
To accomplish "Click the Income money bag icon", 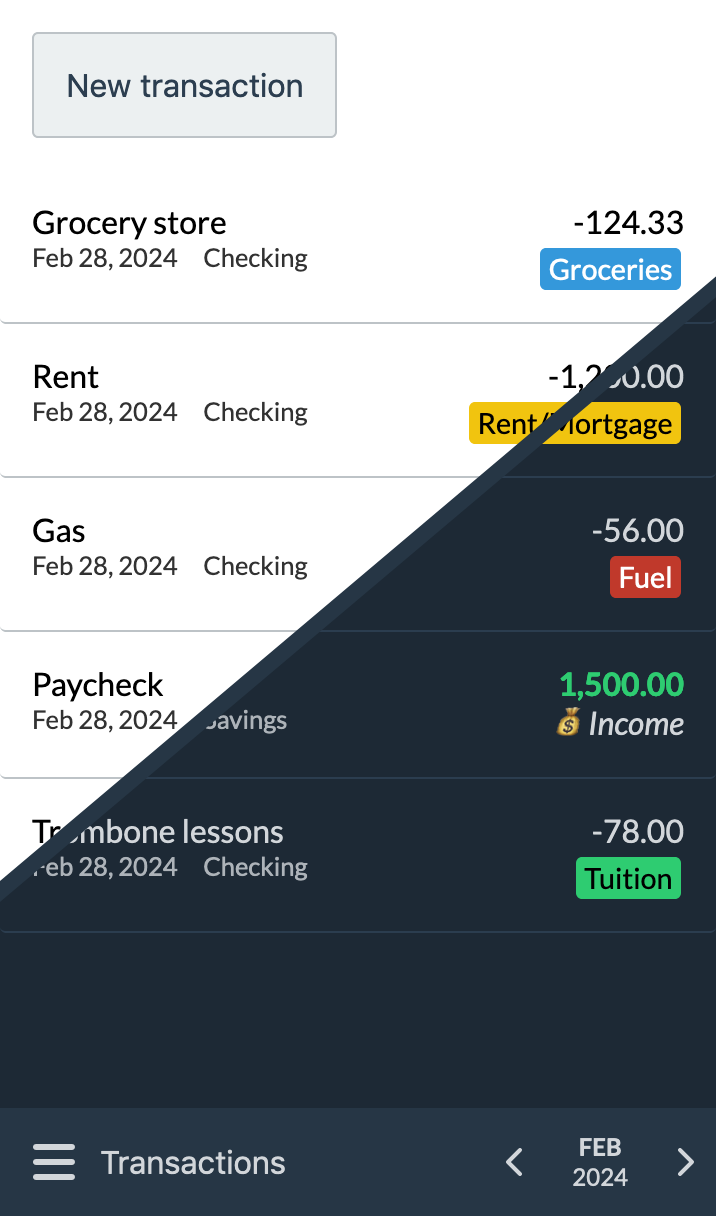I will 566,723.
